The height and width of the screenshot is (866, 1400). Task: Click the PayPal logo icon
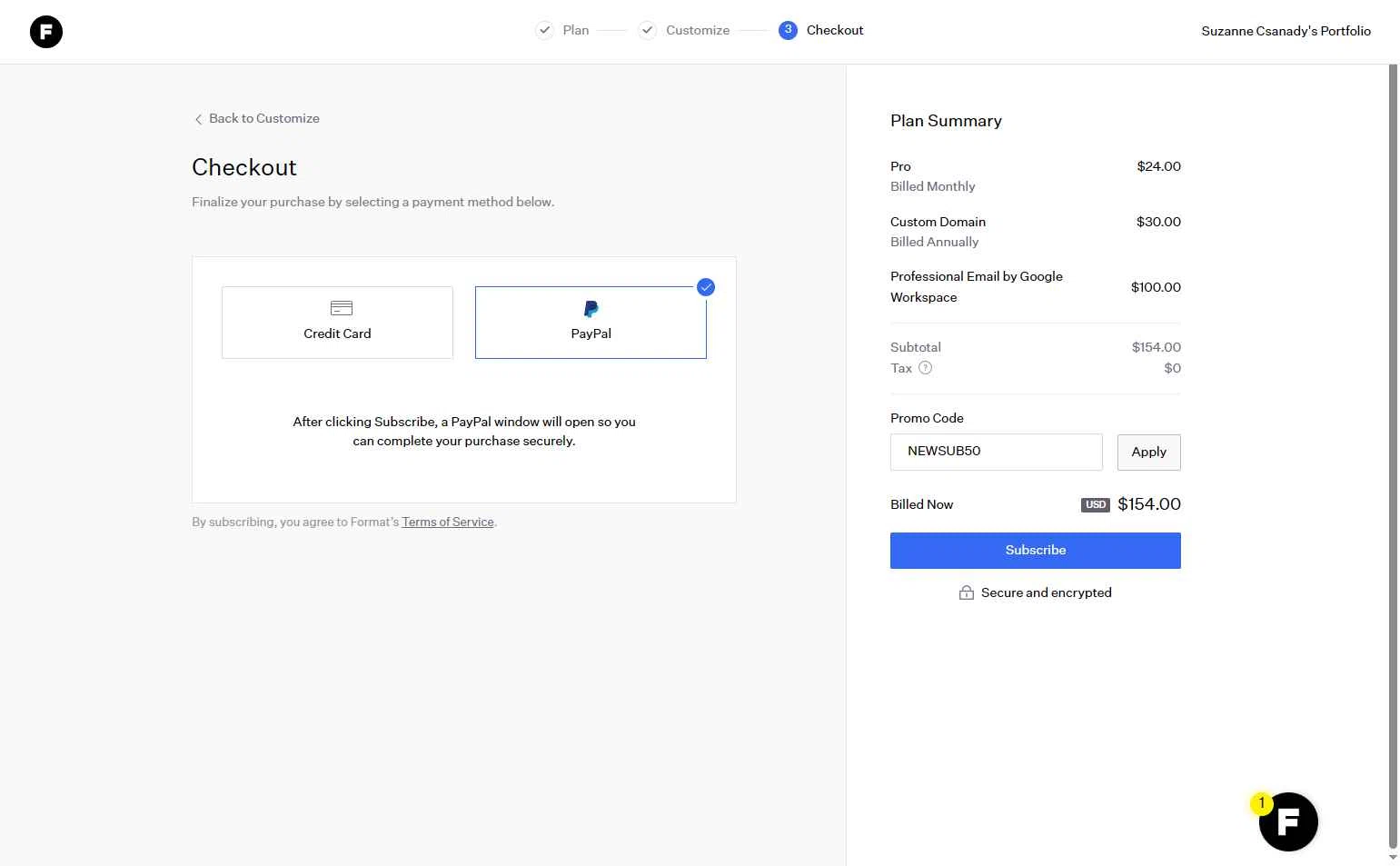click(x=591, y=309)
